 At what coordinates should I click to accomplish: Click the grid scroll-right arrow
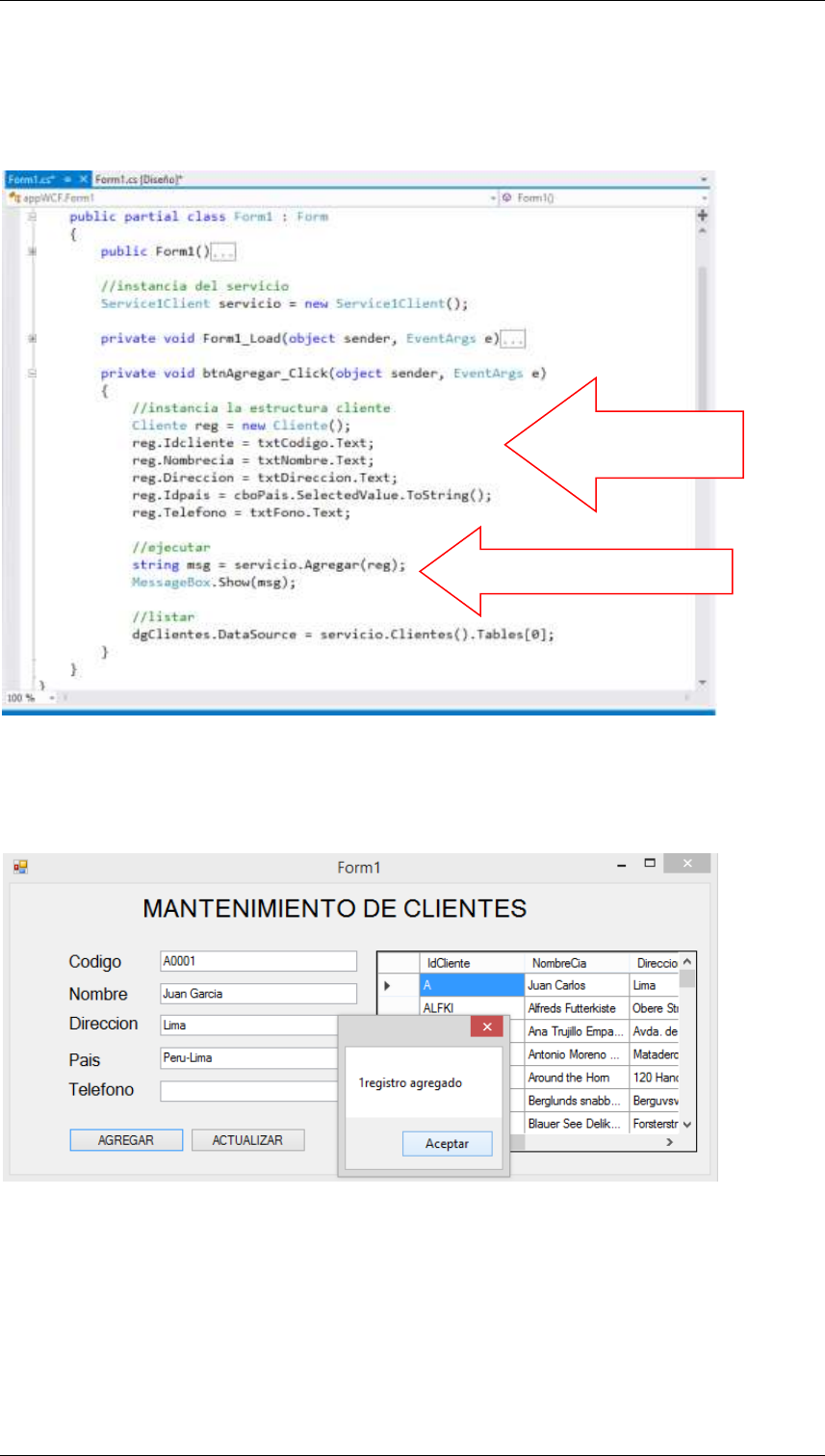670,1141
